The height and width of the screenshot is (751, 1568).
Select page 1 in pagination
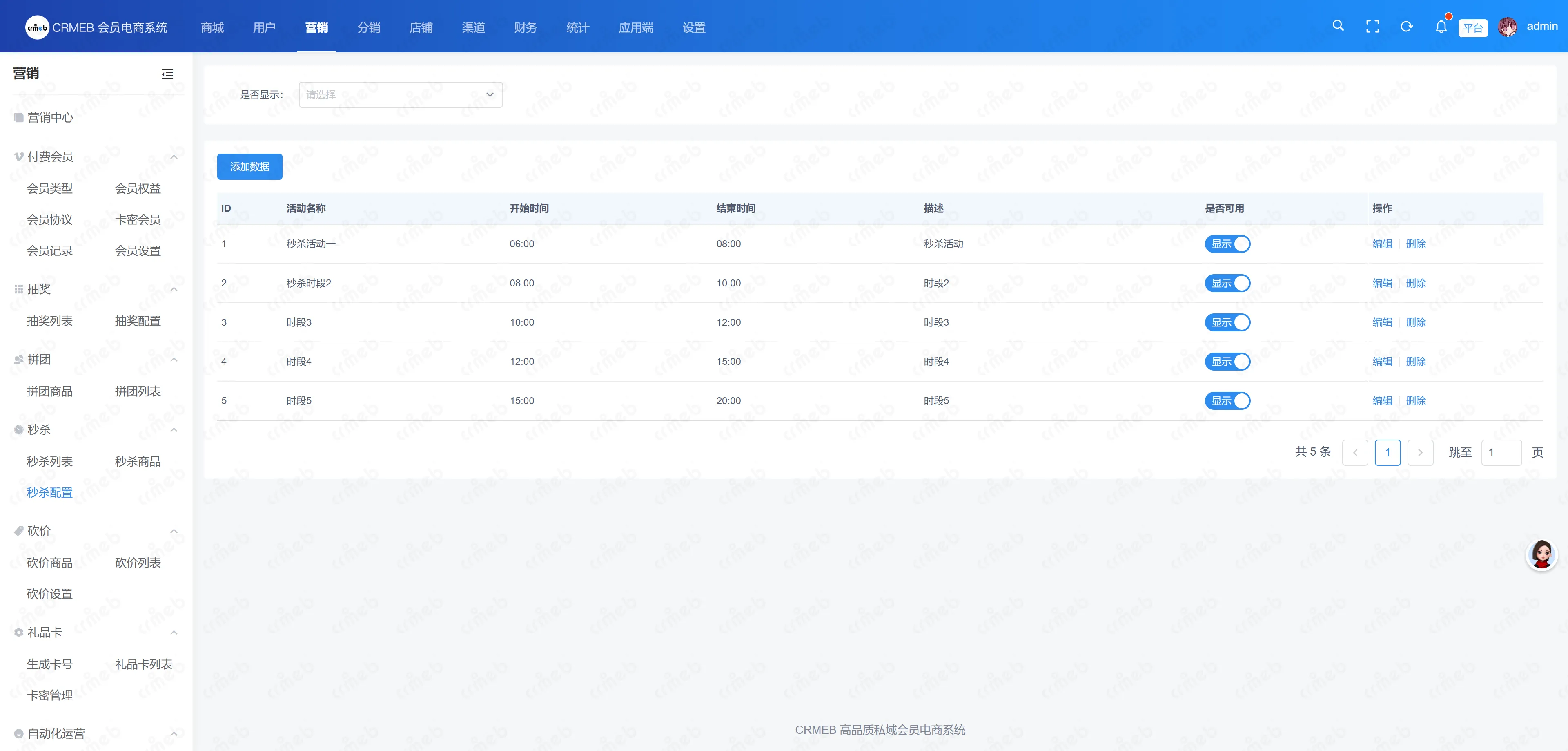1387,453
